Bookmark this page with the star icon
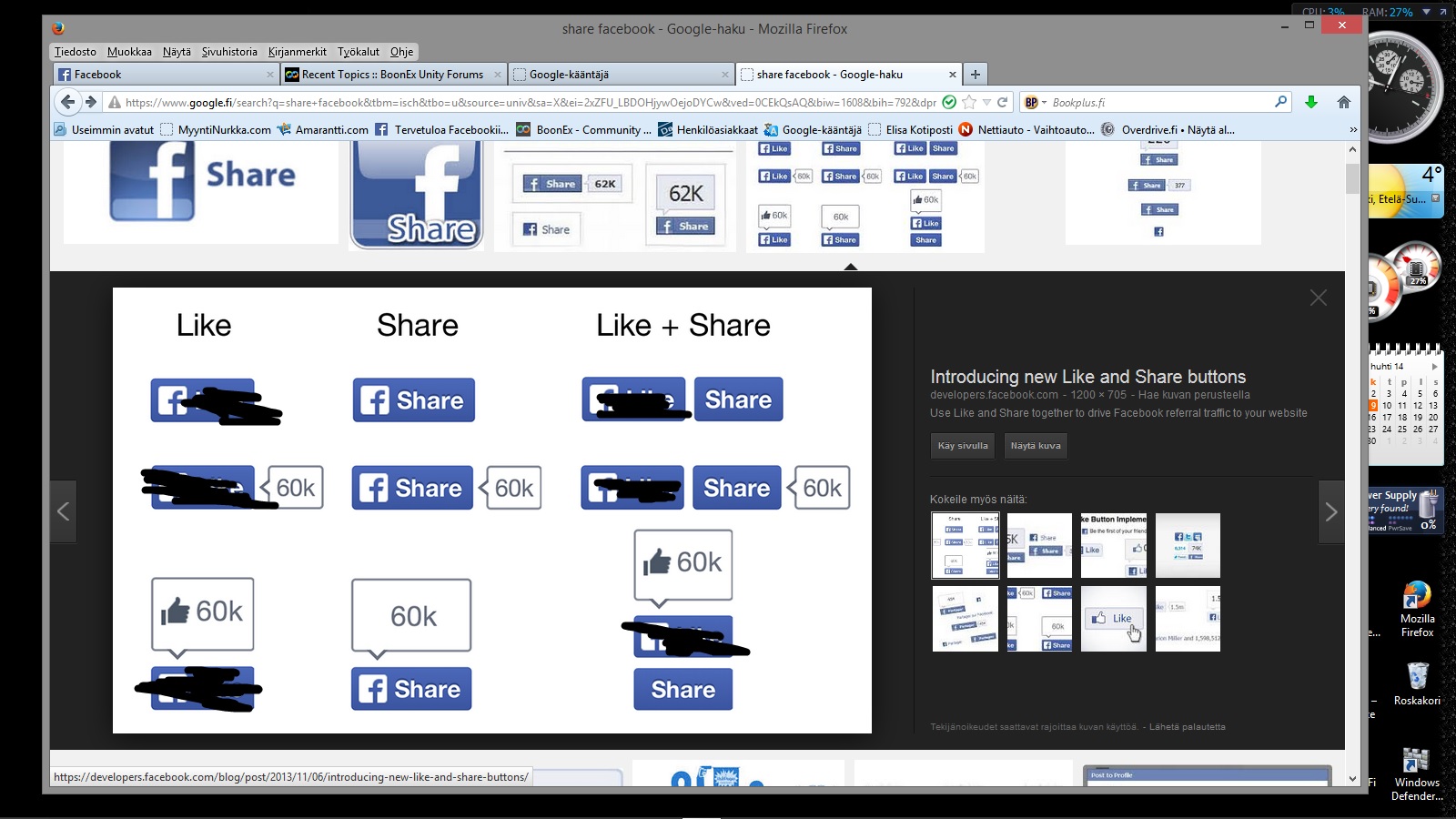This screenshot has width=1456, height=819. click(x=969, y=102)
